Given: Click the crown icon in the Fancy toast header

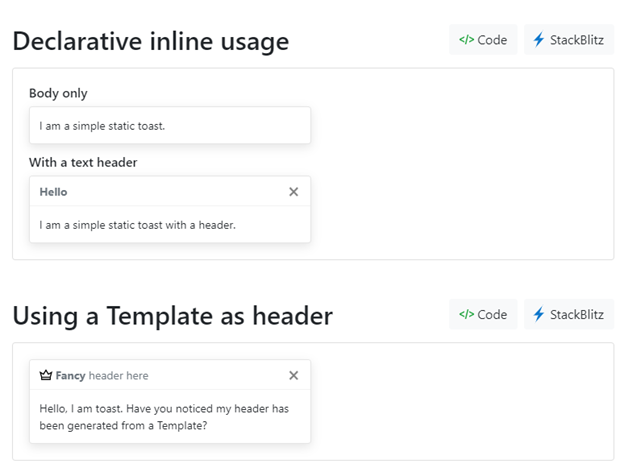Looking at the screenshot, I should pos(45,375).
